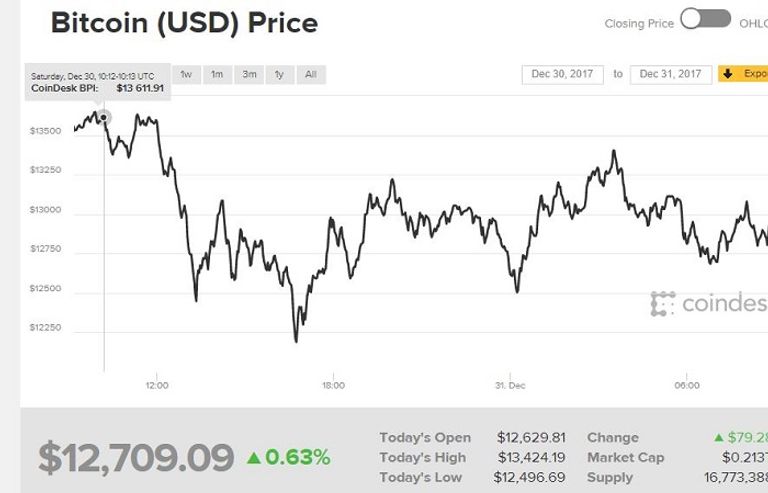Switch to the 3m time range
768x493 pixels.
pos(249,74)
